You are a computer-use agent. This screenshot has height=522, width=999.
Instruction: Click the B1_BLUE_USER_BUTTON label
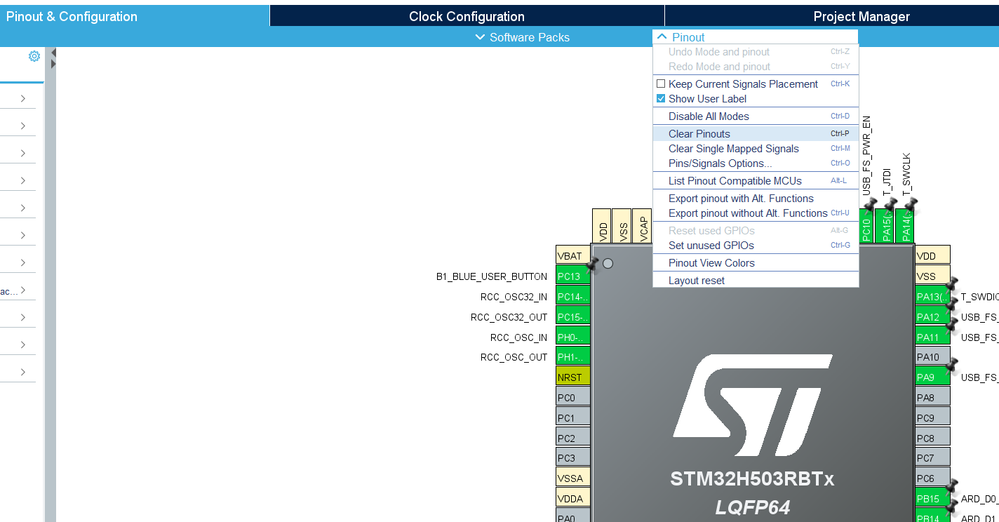click(x=491, y=277)
